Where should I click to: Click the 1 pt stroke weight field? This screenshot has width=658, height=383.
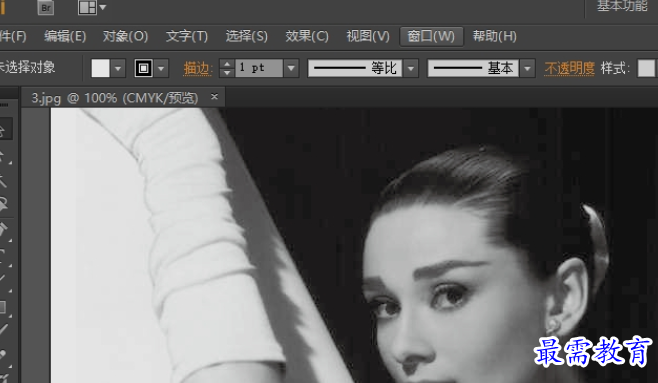(x=258, y=68)
